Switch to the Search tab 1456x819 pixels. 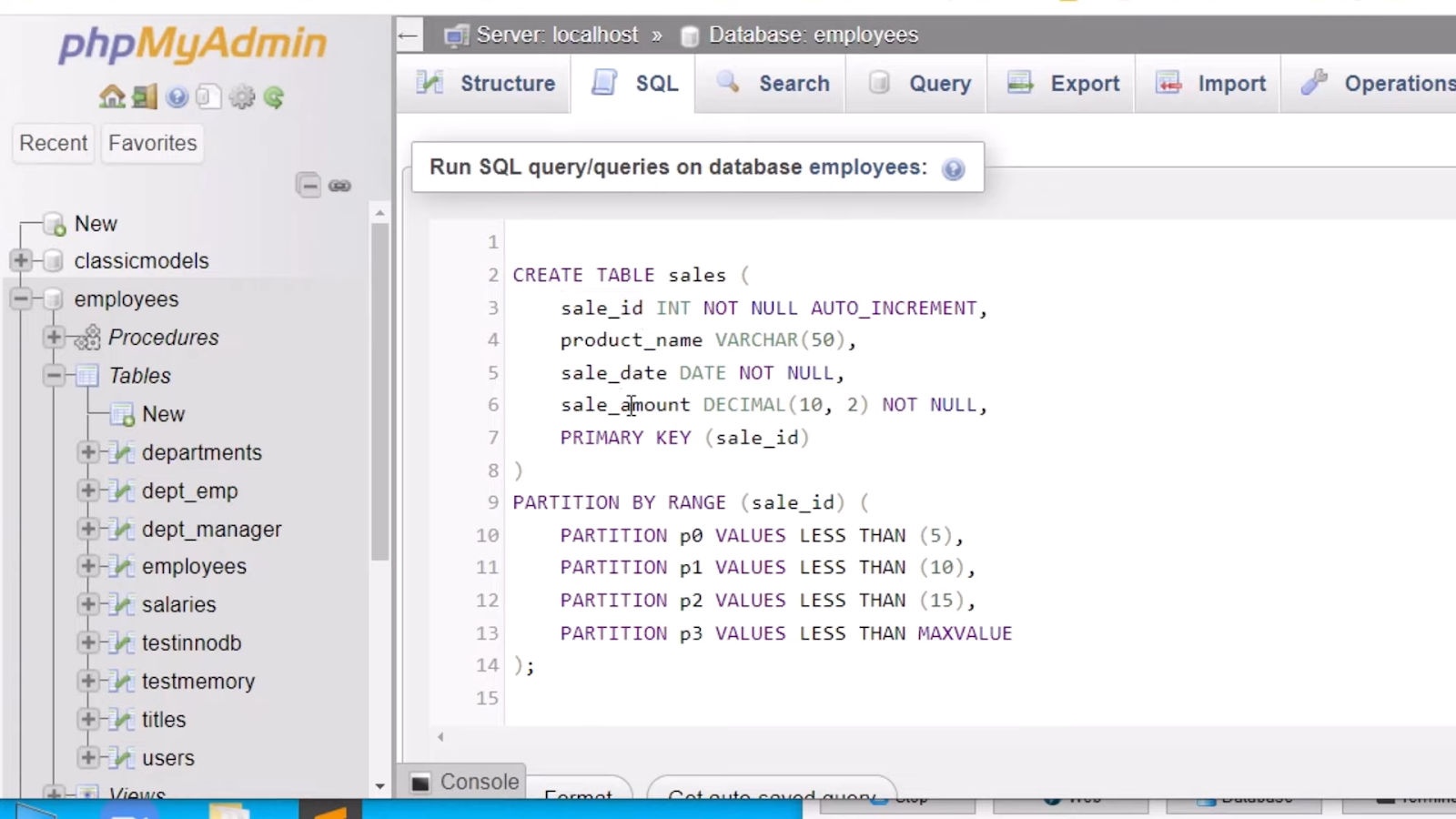[771, 84]
